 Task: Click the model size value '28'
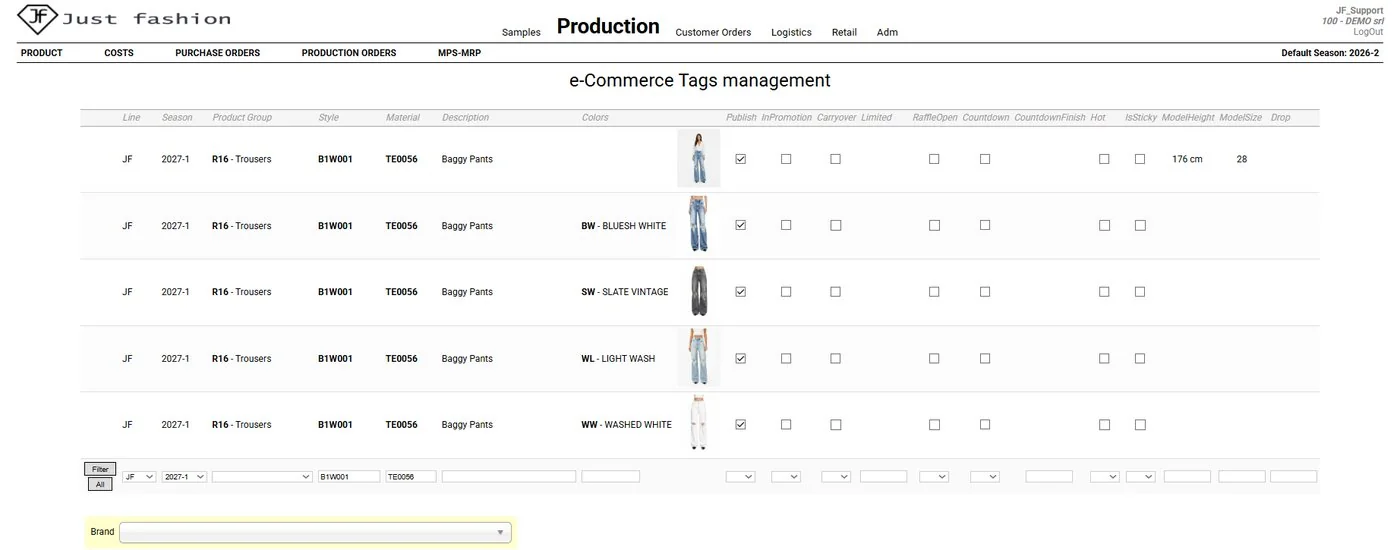click(x=1242, y=159)
